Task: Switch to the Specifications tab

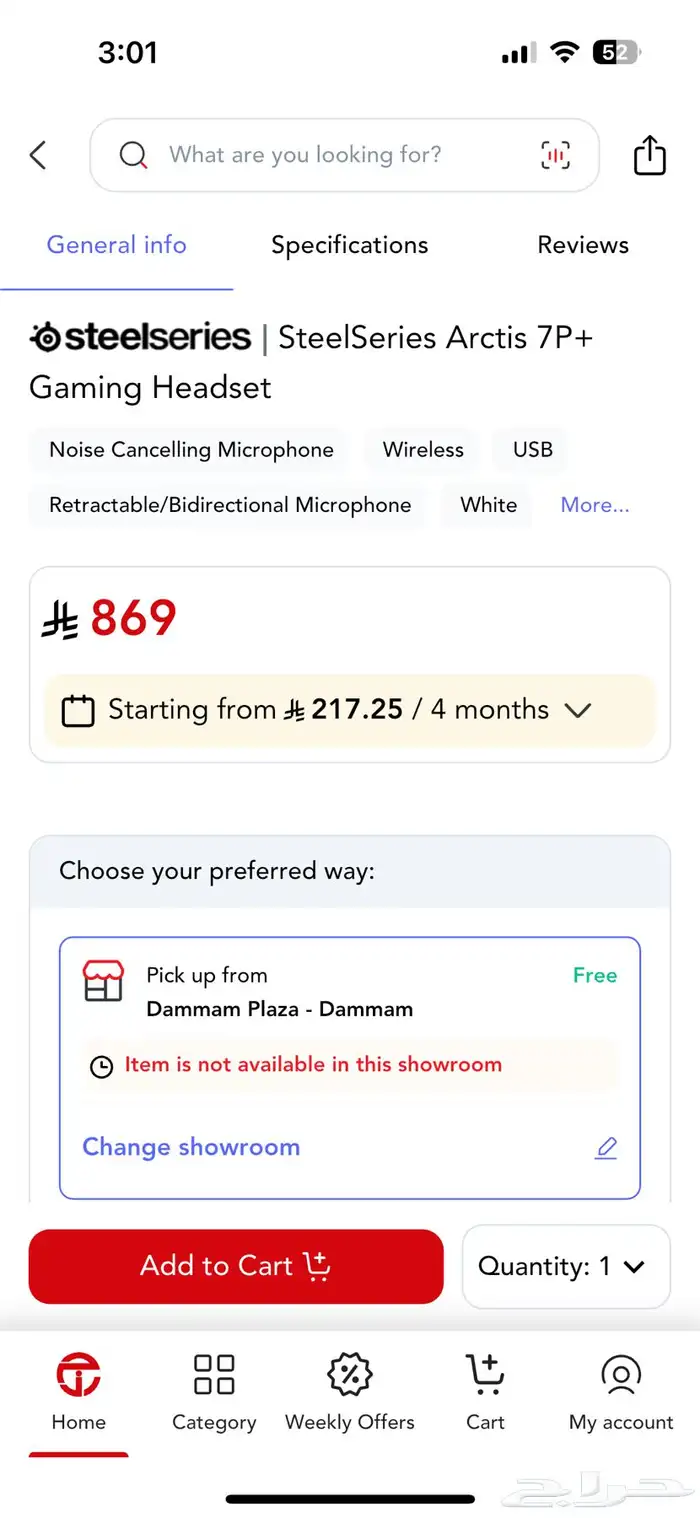Action: coord(350,245)
